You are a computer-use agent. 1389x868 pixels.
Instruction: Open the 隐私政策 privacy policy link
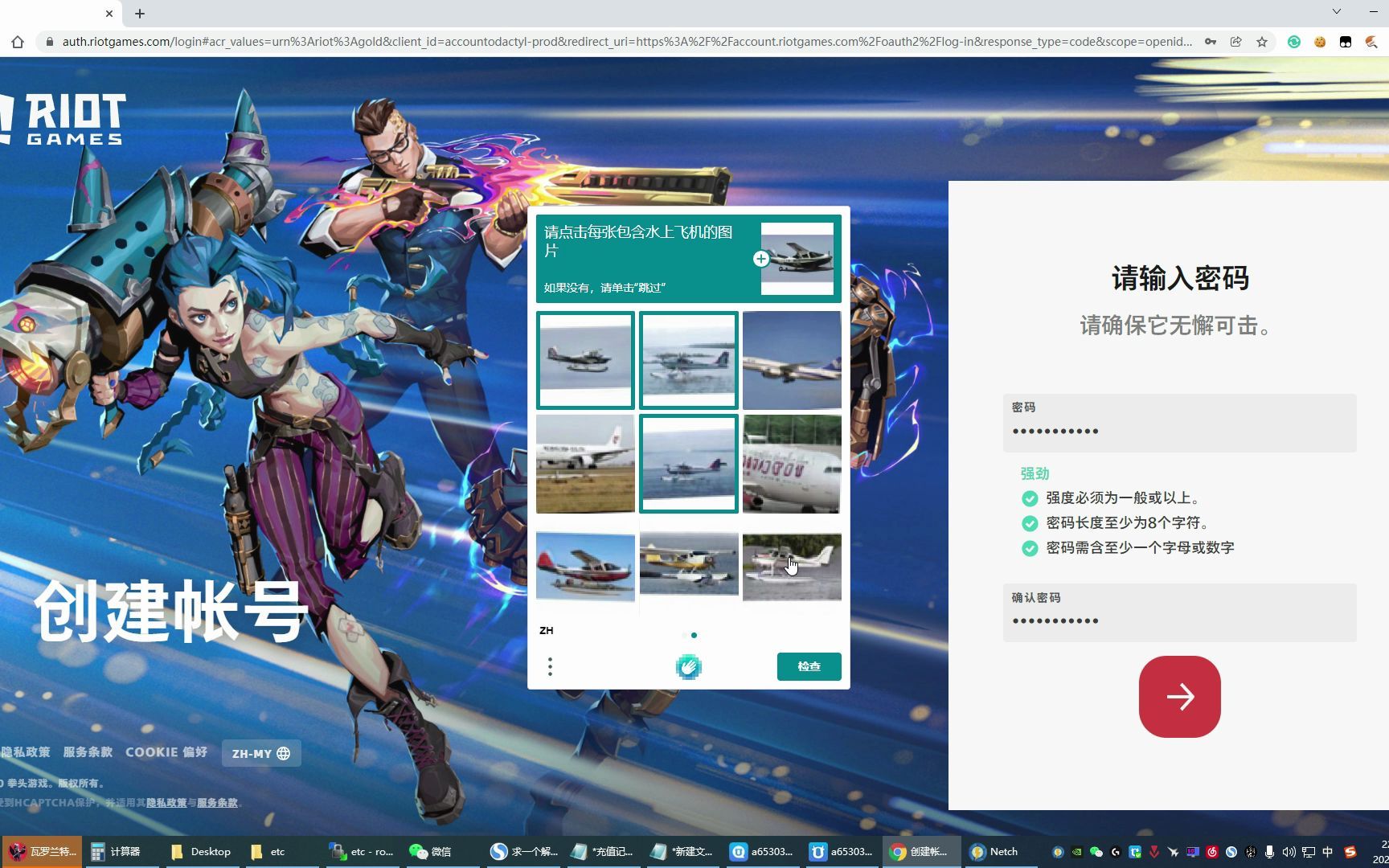(x=26, y=752)
